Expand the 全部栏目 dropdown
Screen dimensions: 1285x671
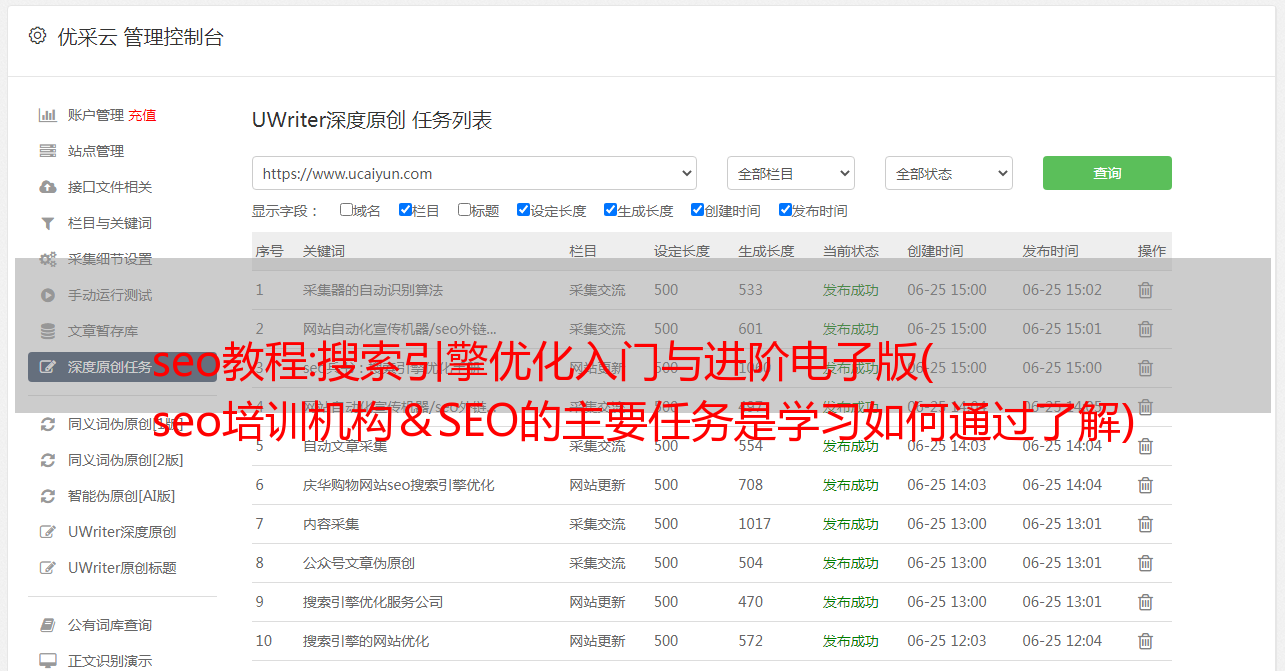[x=790, y=173]
